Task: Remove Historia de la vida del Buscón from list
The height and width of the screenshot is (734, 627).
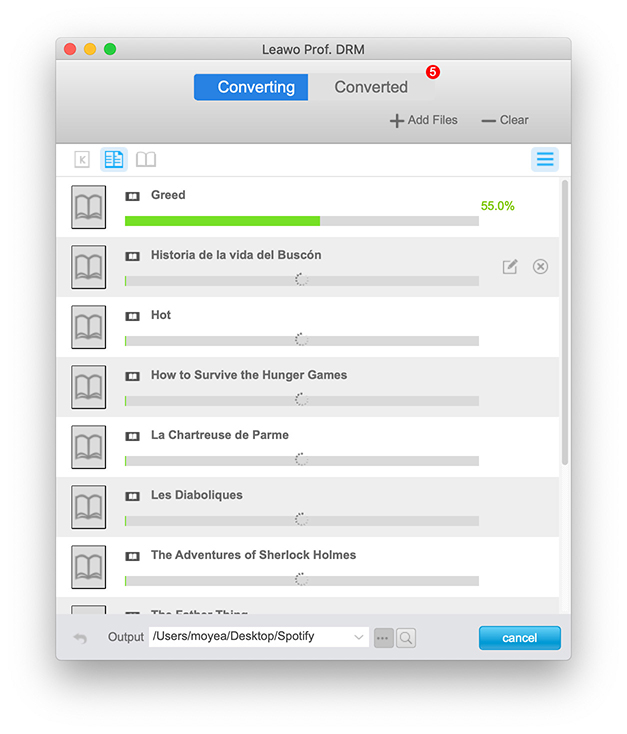Action: click(x=540, y=267)
